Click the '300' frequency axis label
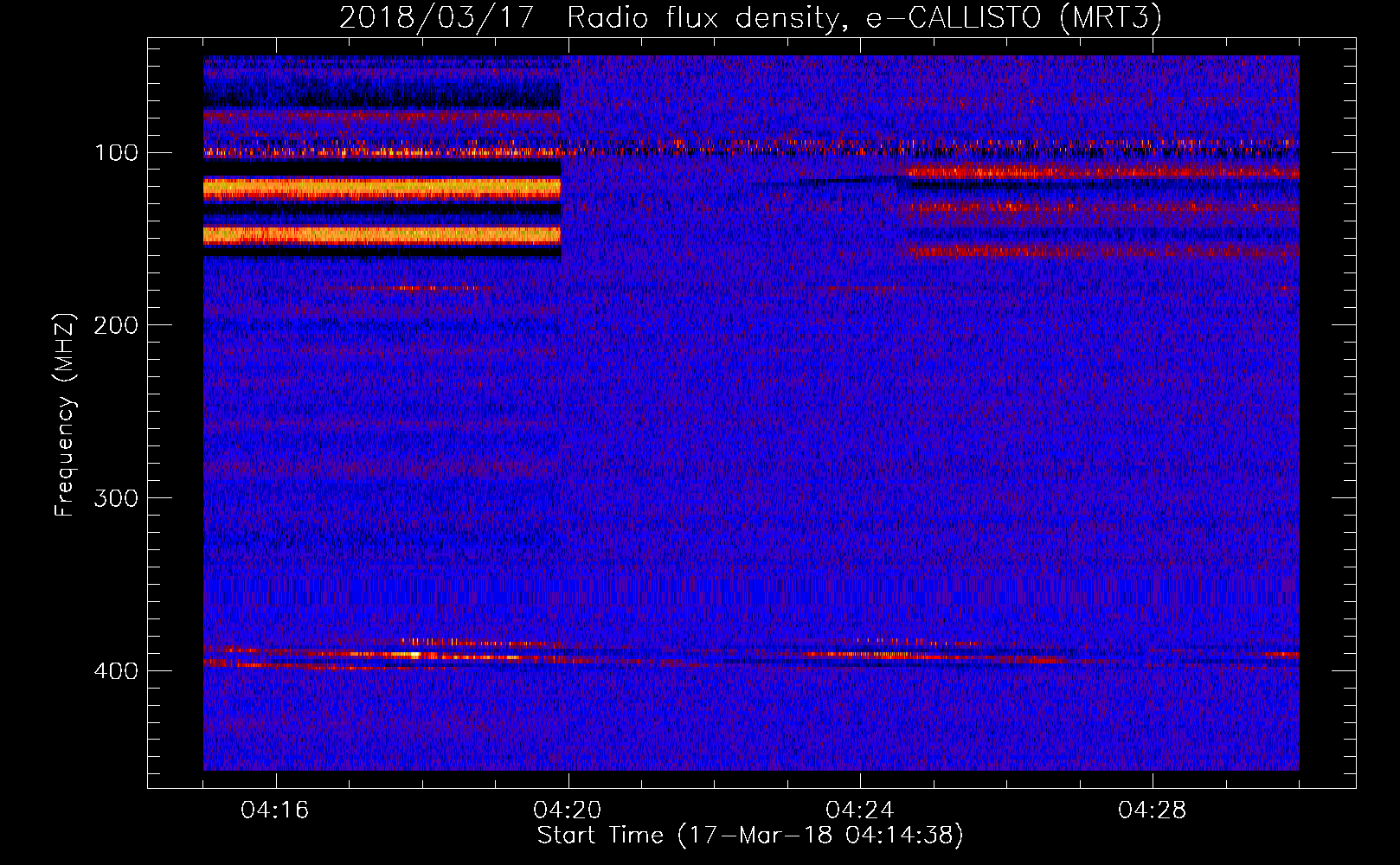 click(x=117, y=499)
